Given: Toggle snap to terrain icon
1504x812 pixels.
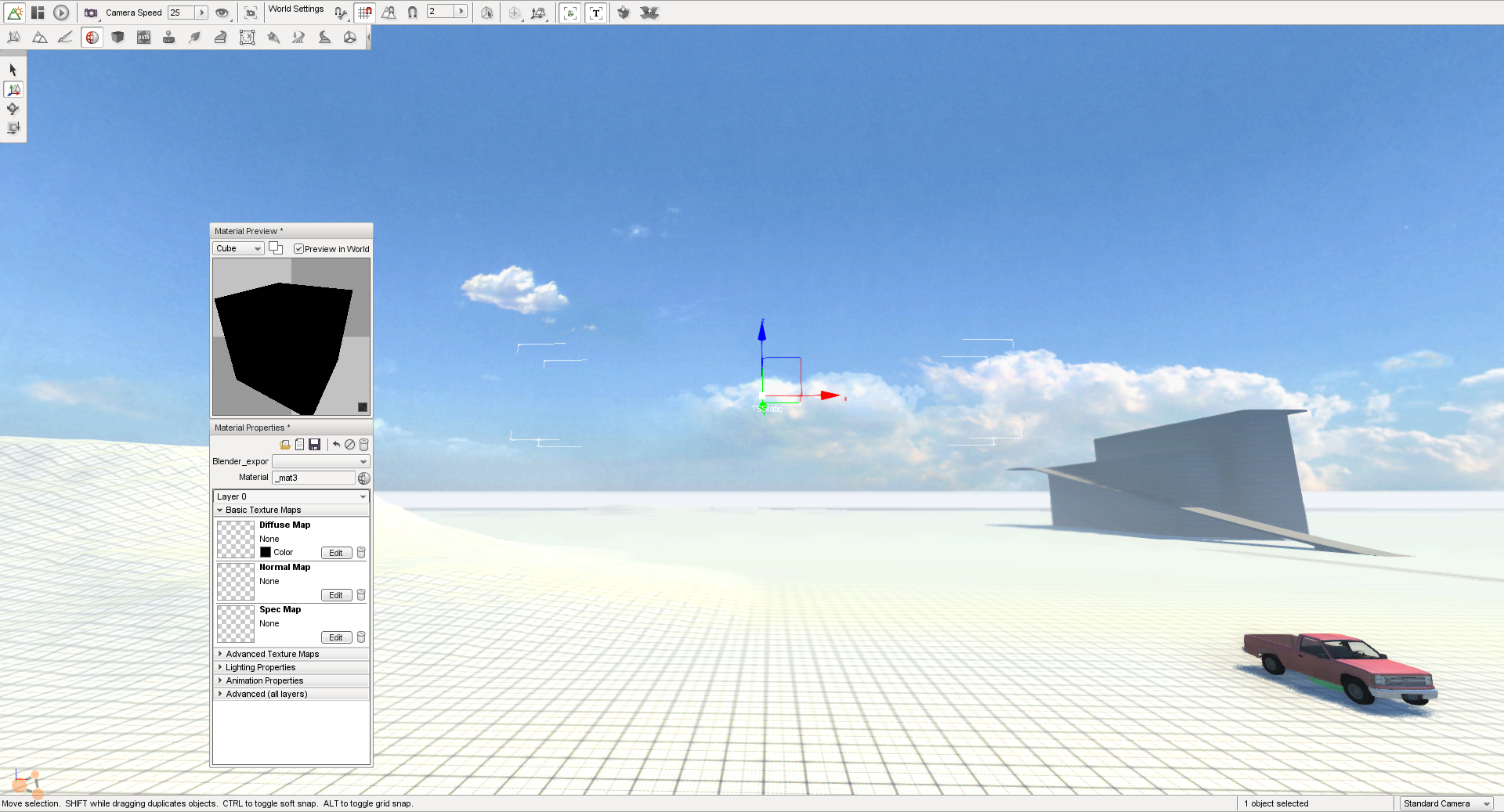Looking at the screenshot, I should pos(389,13).
